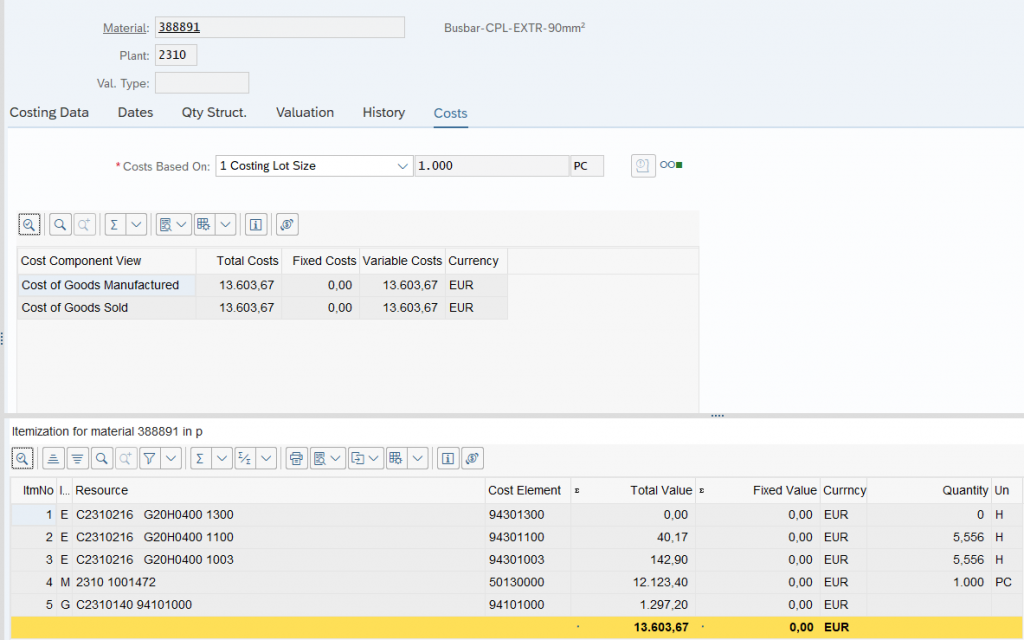Open the Costs Based On dropdown
The width and height of the screenshot is (1024, 640).
(403, 166)
